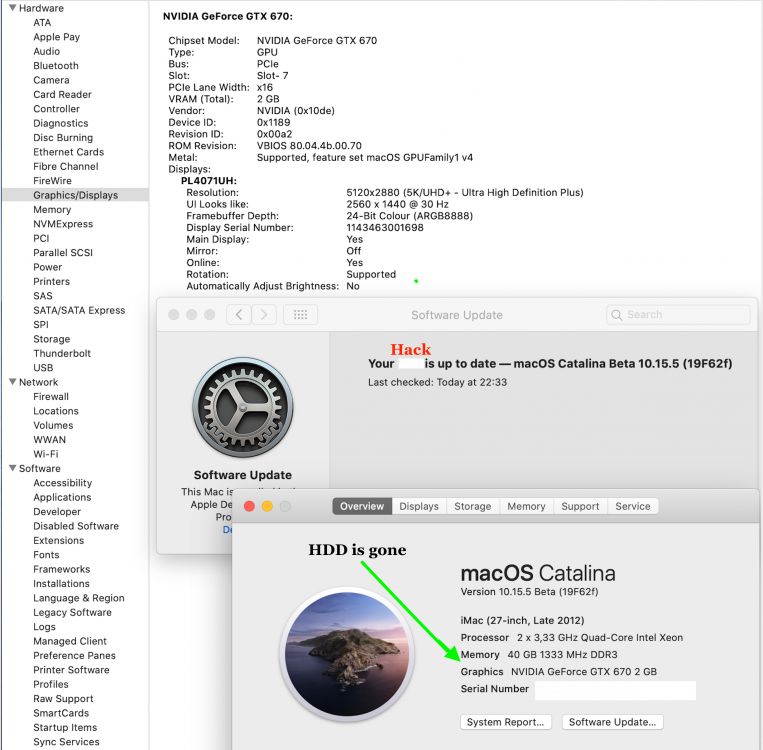The width and height of the screenshot is (763, 750).
Task: Select Bluetooth in sidebar
Action: [56, 66]
